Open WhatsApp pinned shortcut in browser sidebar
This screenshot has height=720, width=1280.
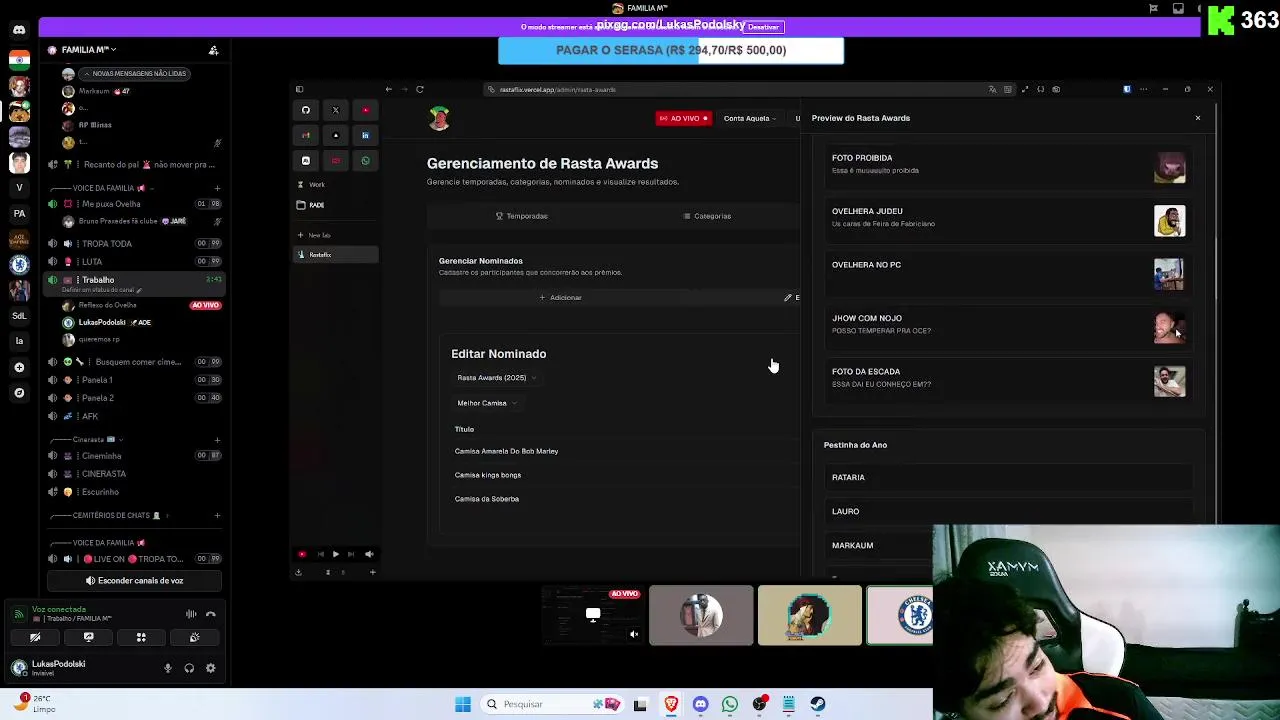(x=365, y=160)
